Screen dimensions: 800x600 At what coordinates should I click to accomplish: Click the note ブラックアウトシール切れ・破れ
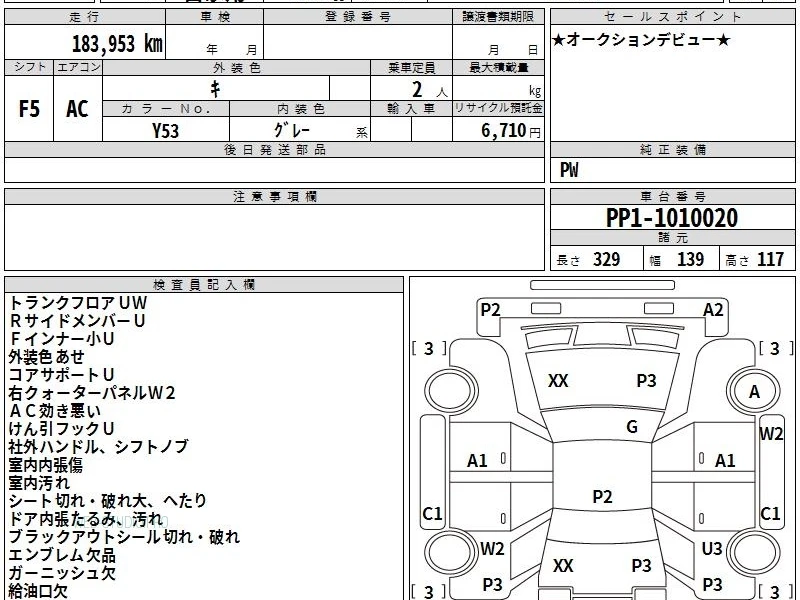(x=124, y=537)
